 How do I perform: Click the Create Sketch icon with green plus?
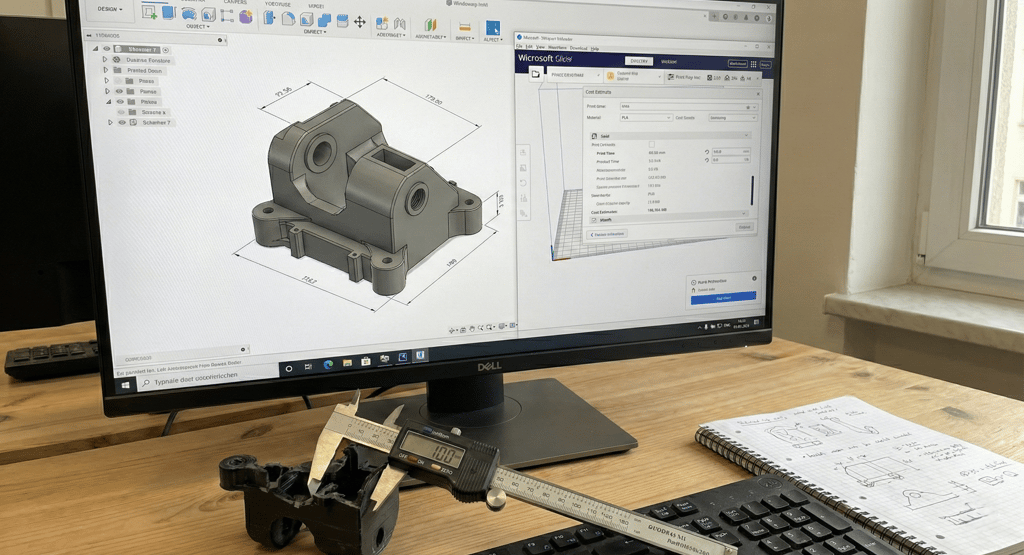coord(149,12)
